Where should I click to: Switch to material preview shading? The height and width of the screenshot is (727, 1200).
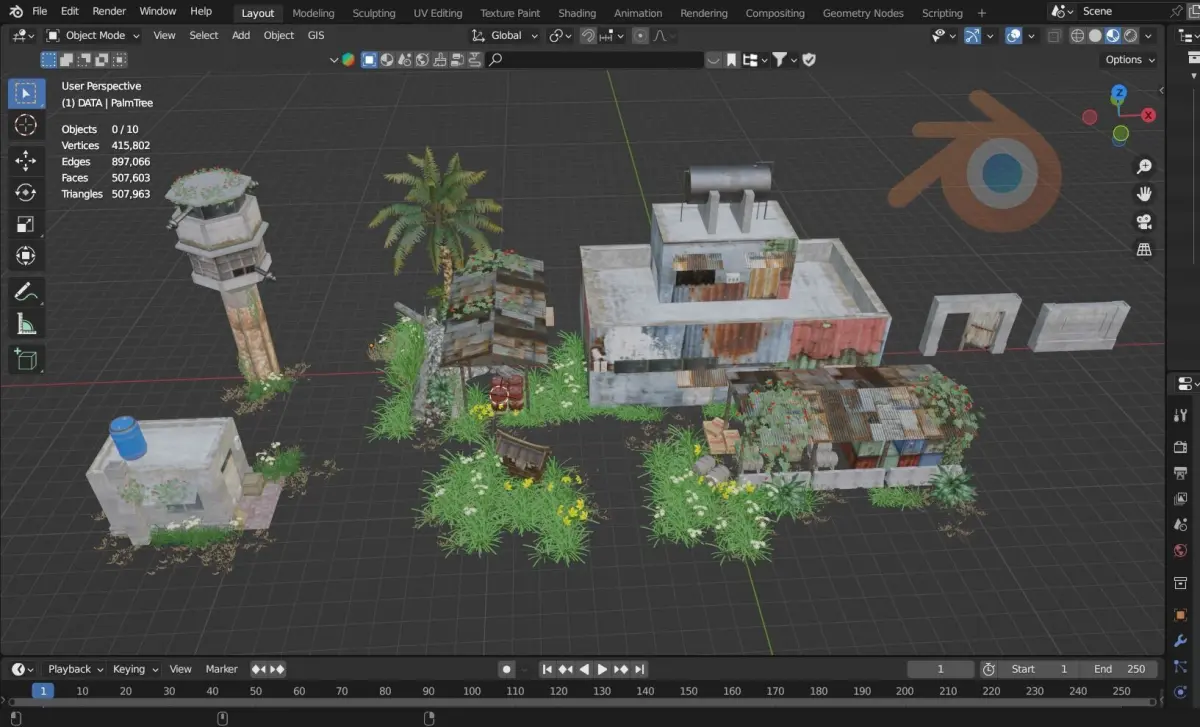[1113, 35]
